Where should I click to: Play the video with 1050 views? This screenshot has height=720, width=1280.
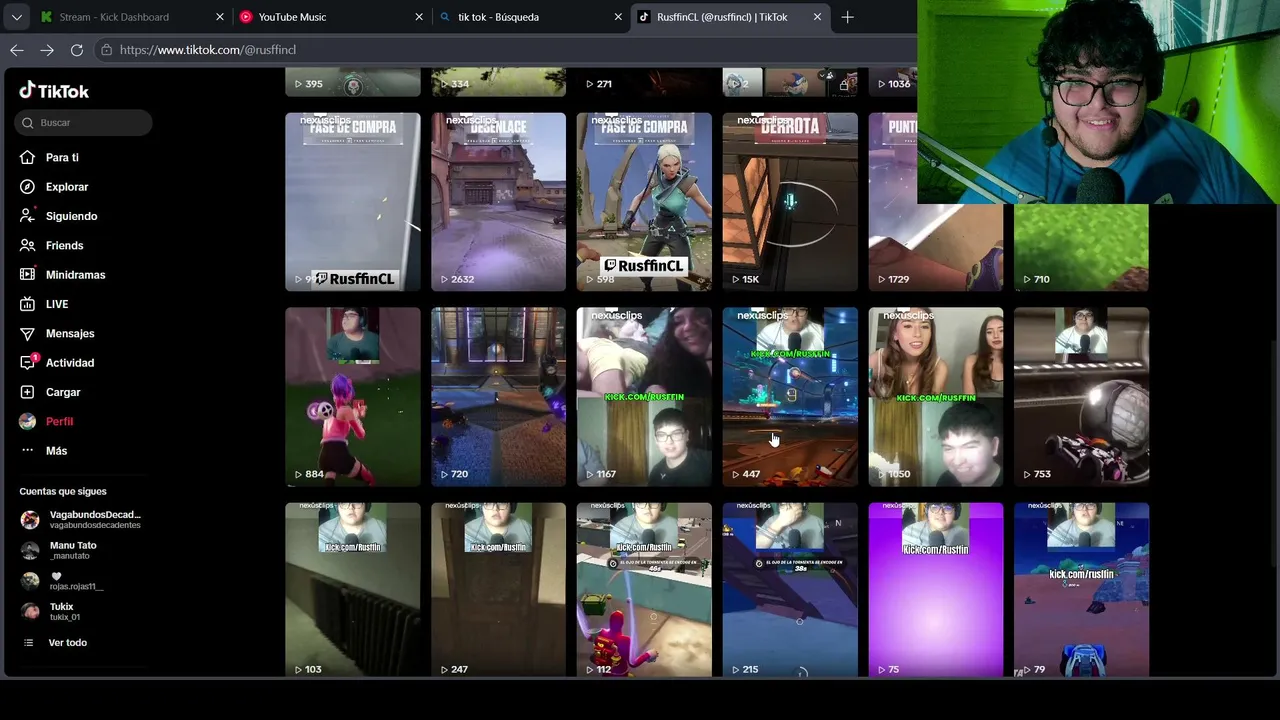pyautogui.click(x=936, y=397)
